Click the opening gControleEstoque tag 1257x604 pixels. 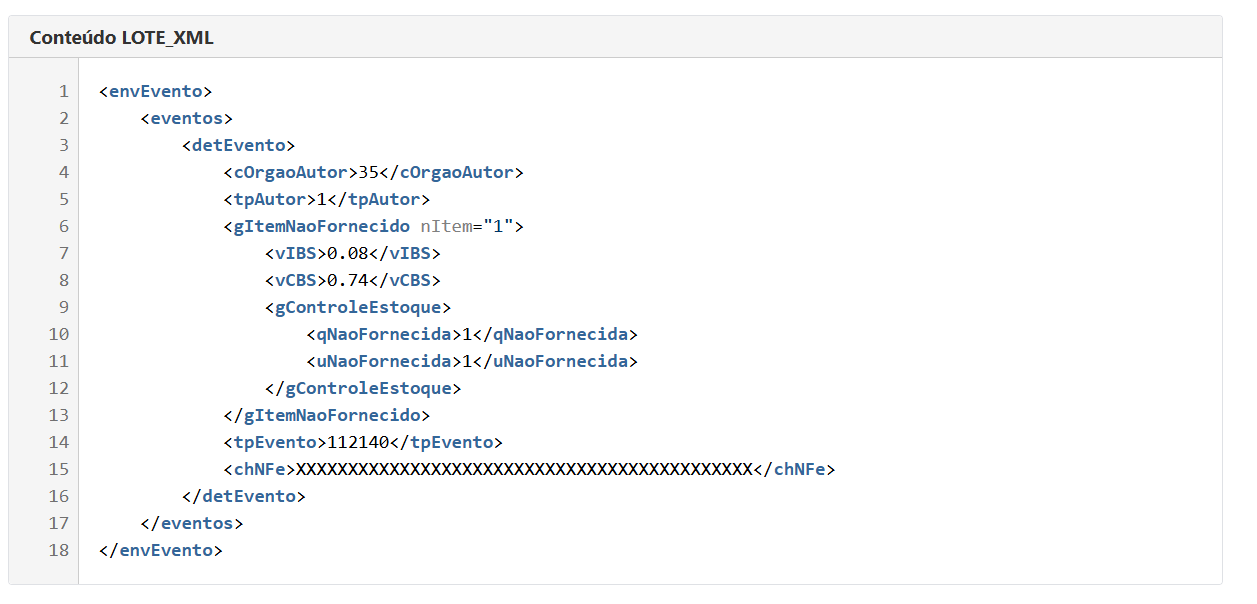[x=358, y=307]
